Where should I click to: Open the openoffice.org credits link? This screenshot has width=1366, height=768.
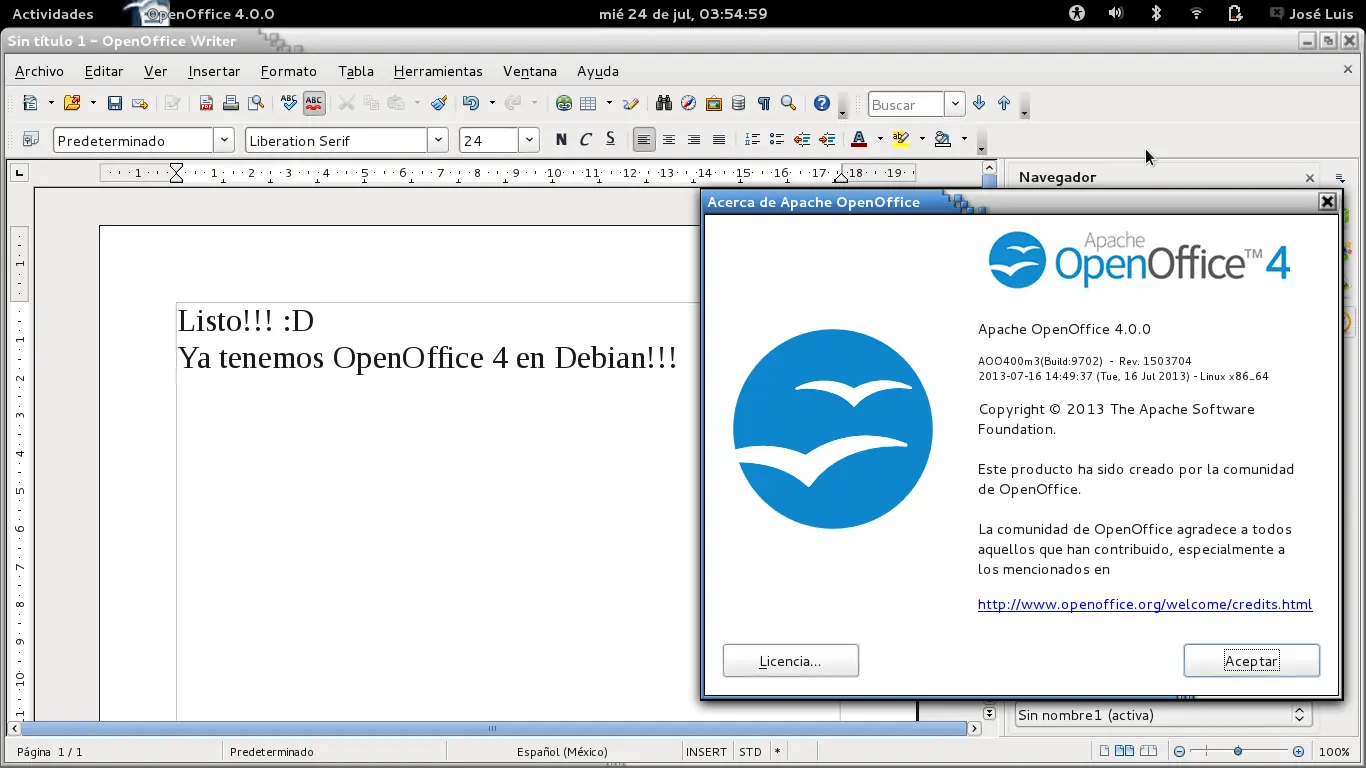pos(1145,604)
